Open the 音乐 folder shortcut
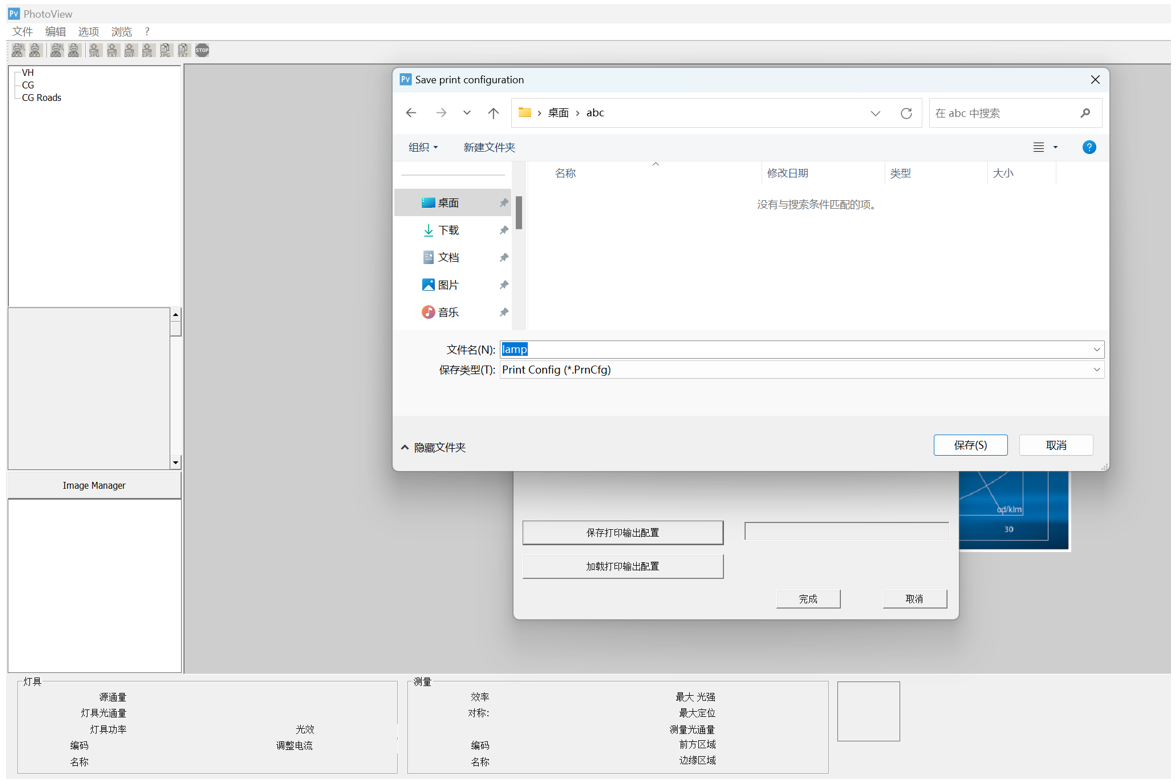The width and height of the screenshot is (1176, 782). click(448, 312)
